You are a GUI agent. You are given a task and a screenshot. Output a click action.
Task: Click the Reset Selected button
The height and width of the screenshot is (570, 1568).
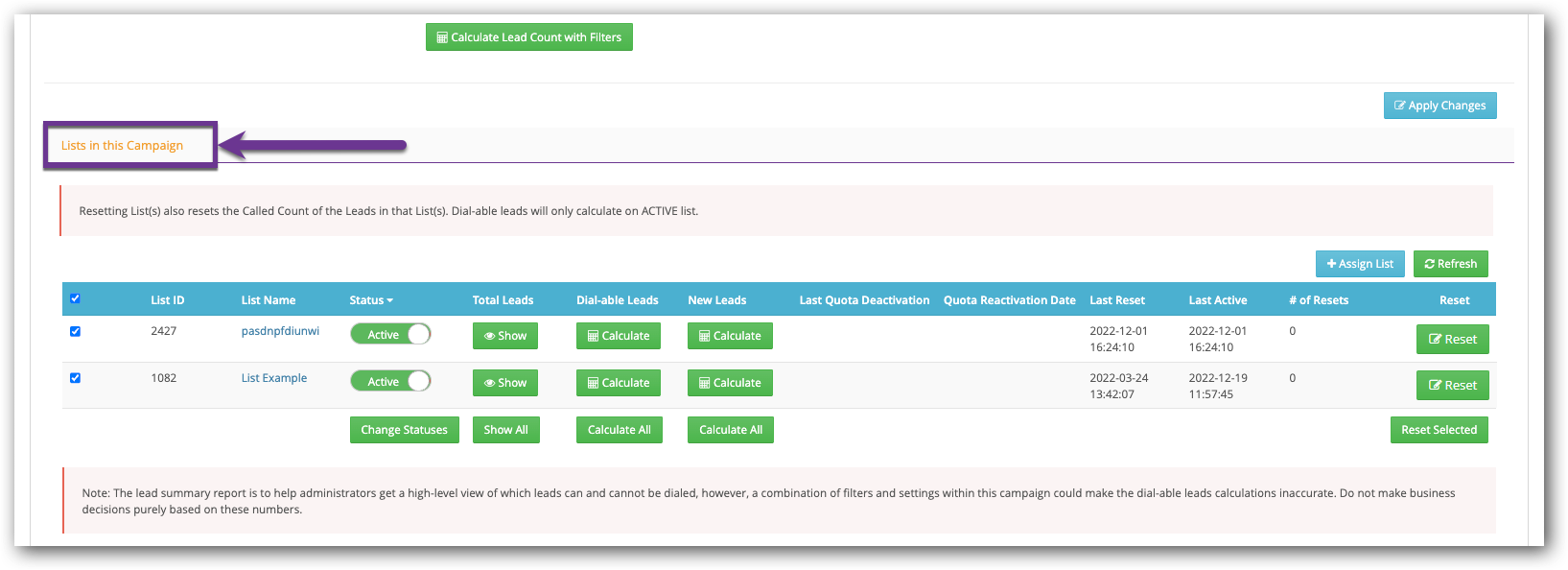tap(1439, 430)
